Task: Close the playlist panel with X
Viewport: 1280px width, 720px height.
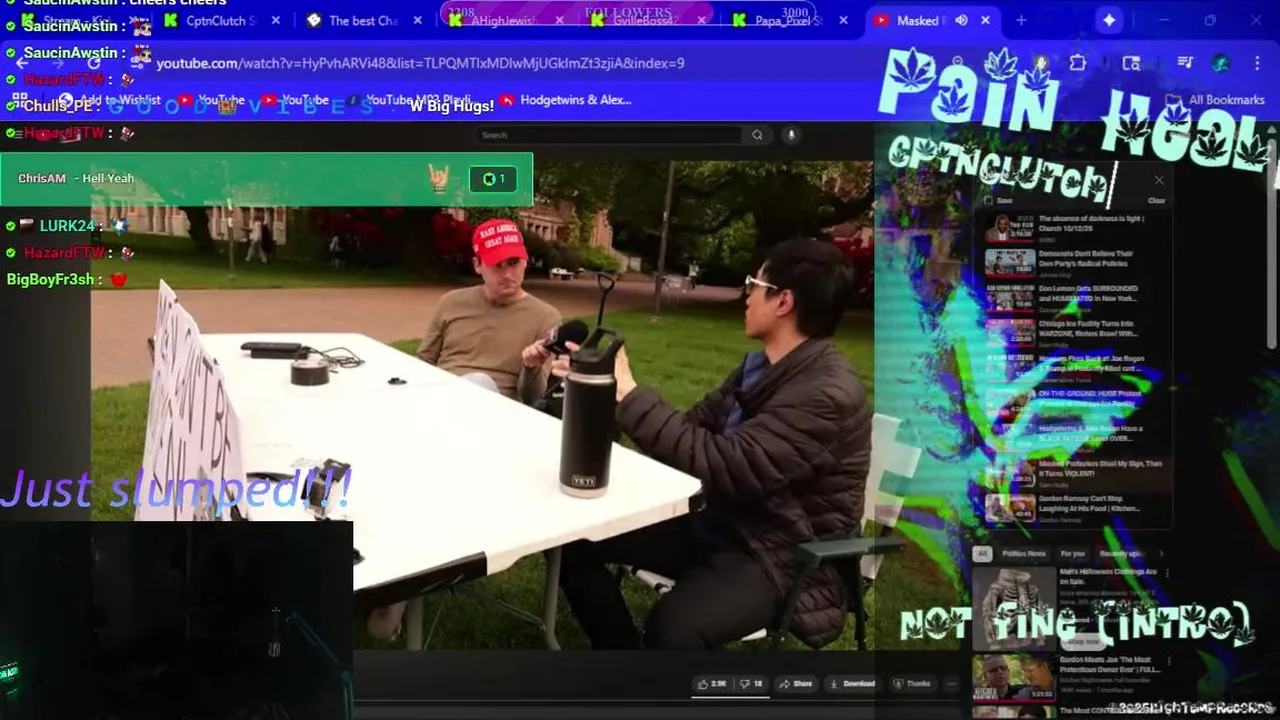Action: pyautogui.click(x=1159, y=180)
